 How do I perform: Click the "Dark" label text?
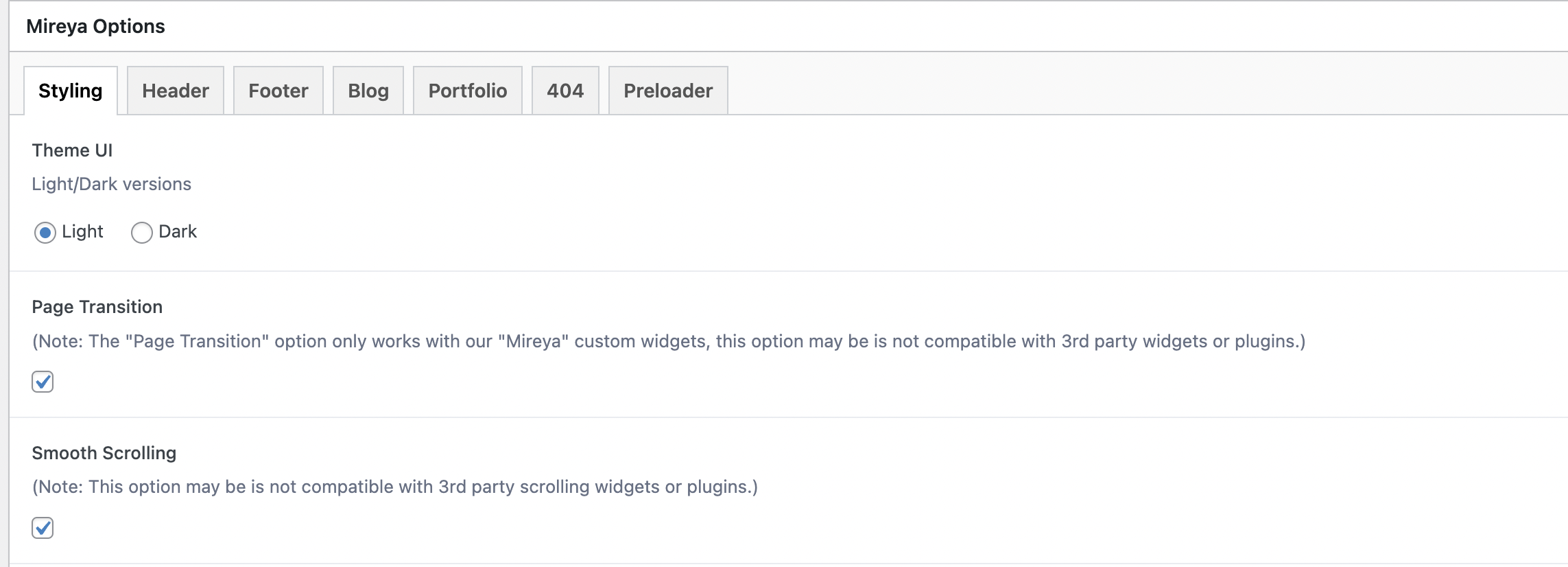[178, 231]
